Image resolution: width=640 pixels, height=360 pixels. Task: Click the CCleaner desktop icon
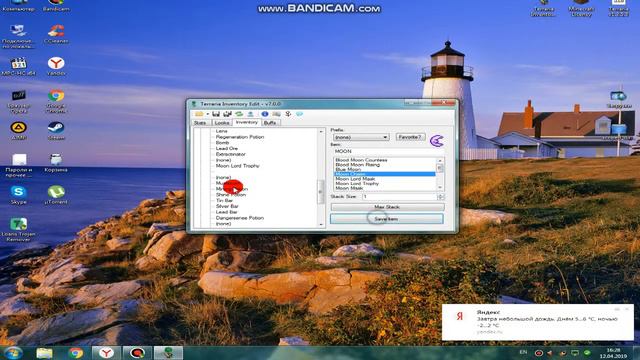tap(56, 34)
